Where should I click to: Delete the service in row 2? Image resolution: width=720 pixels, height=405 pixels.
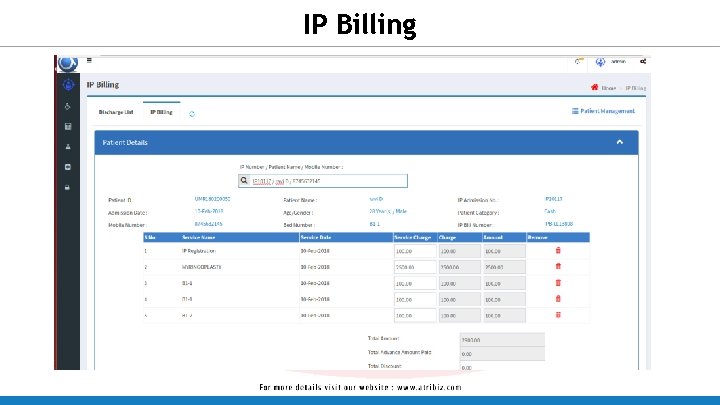pyautogui.click(x=558, y=266)
